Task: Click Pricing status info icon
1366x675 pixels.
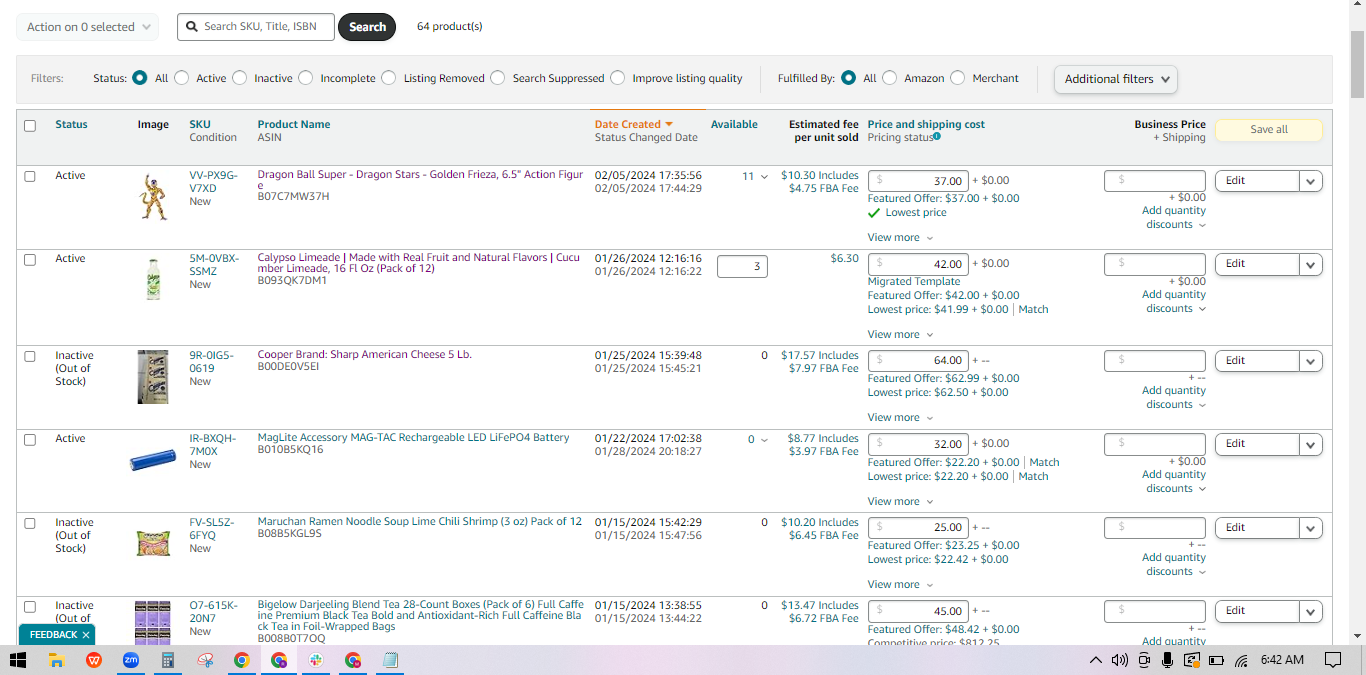Action: coord(936,137)
